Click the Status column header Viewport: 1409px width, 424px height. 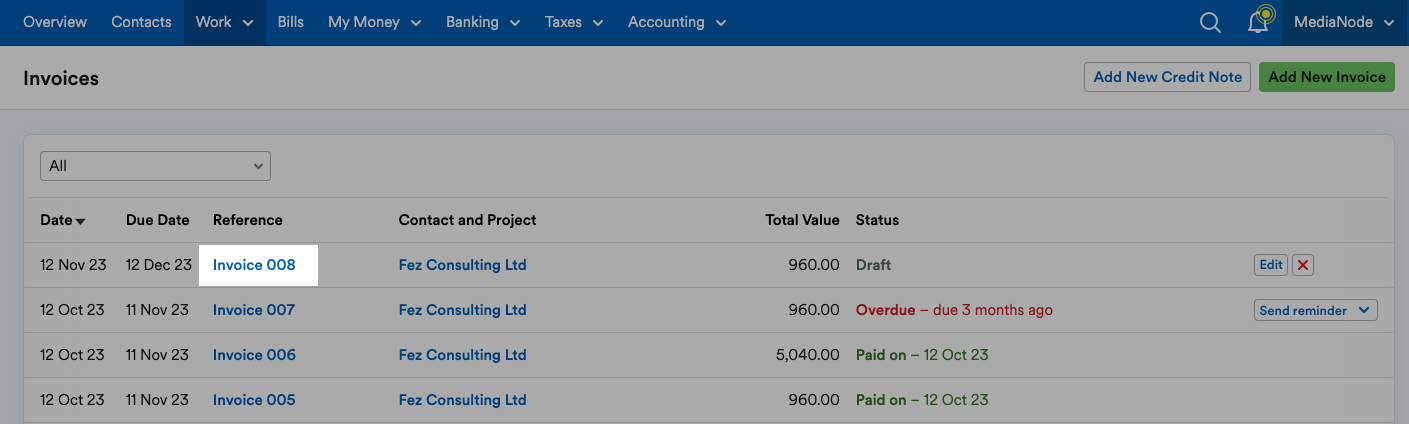tap(877, 220)
